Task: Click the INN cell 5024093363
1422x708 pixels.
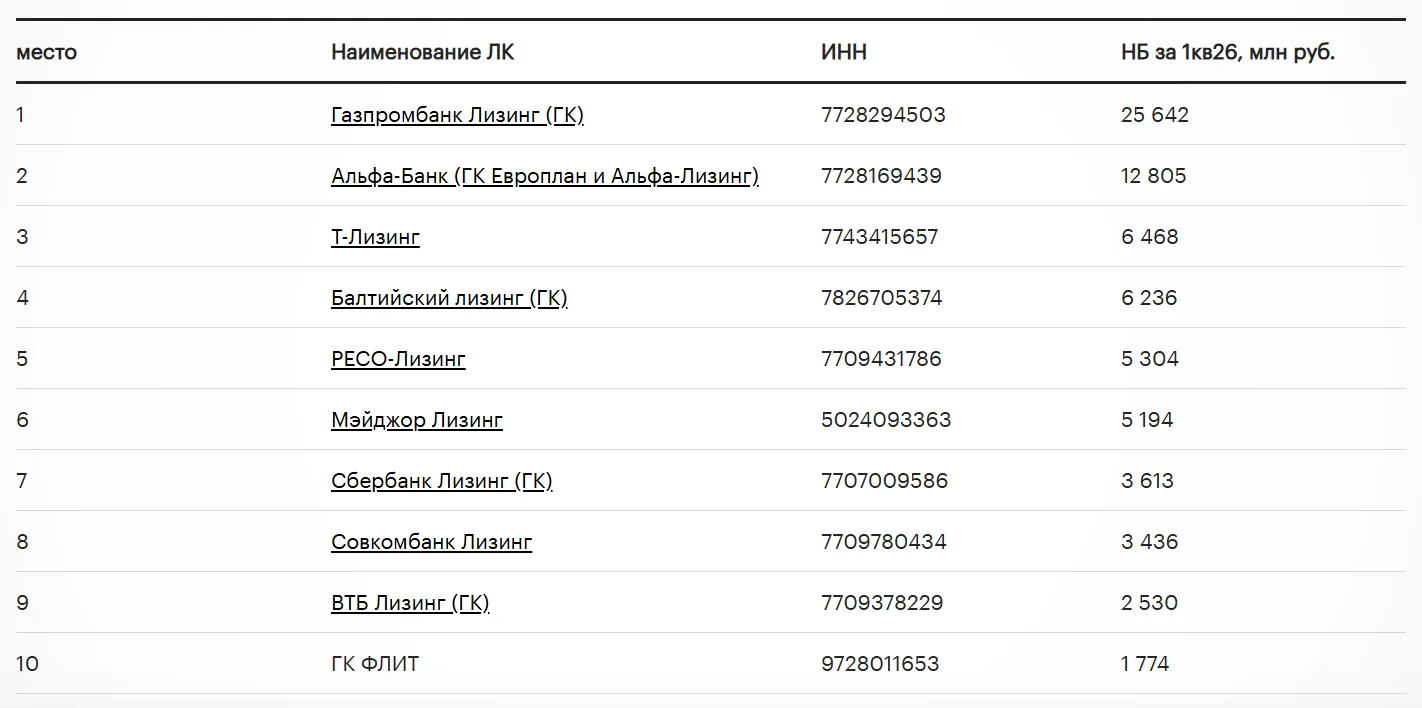Action: pos(886,420)
